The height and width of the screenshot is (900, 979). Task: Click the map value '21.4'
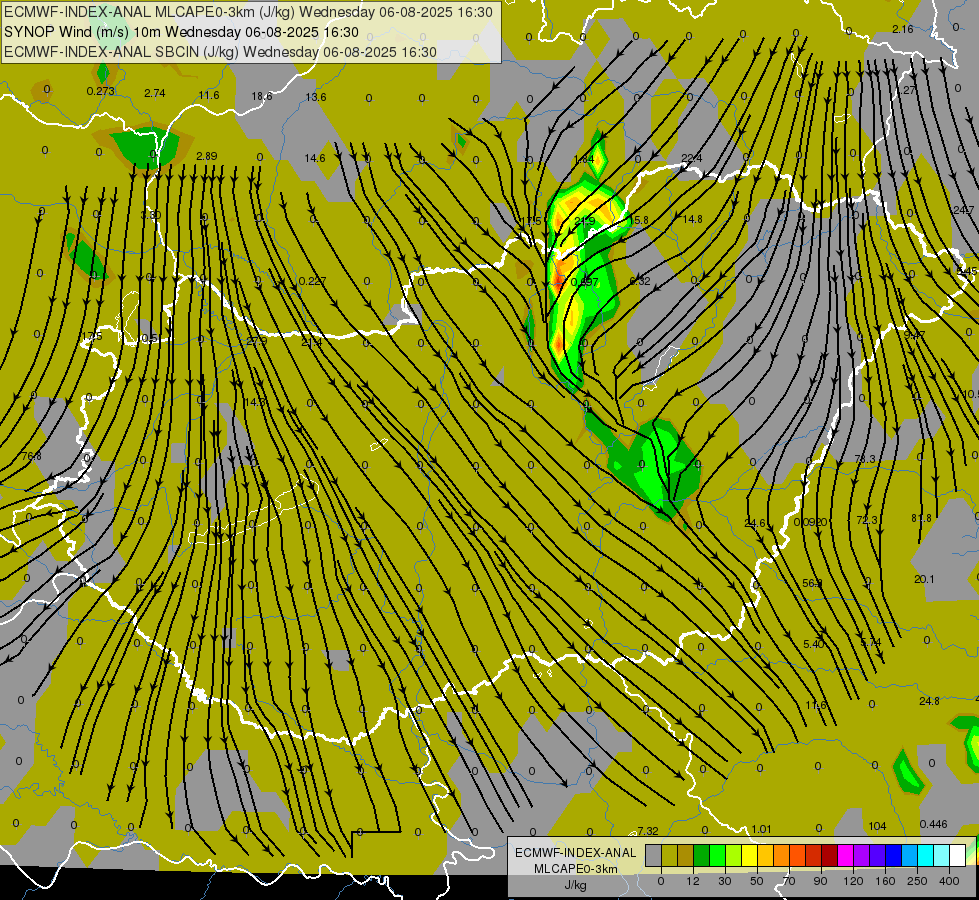coord(312,342)
